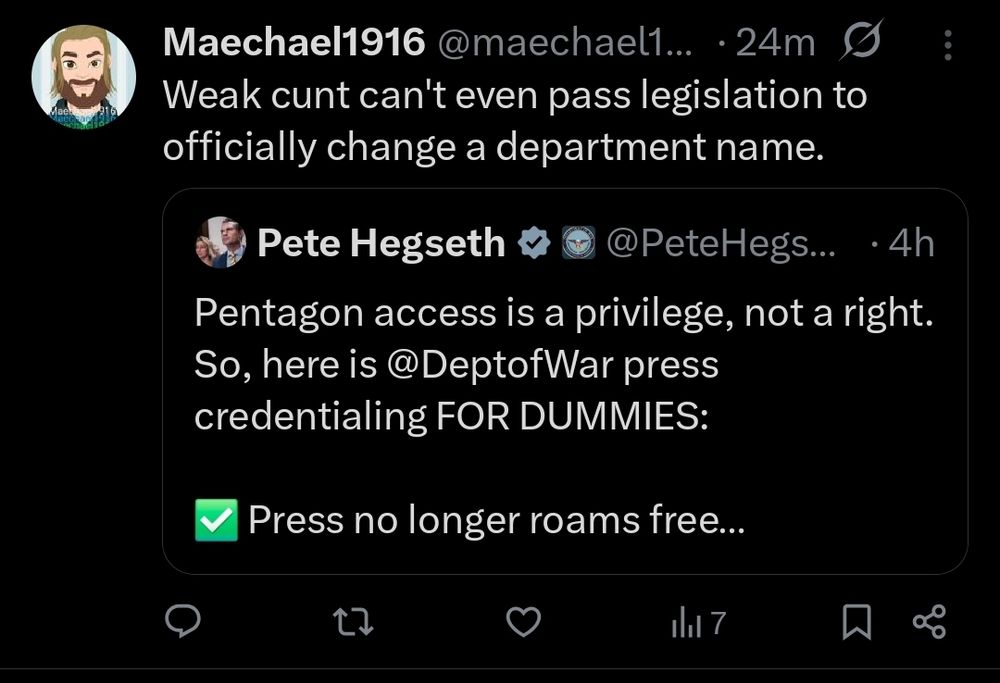The image size is (1000, 683).
Task: Open the post via 24m timestamp
Action: (775, 42)
